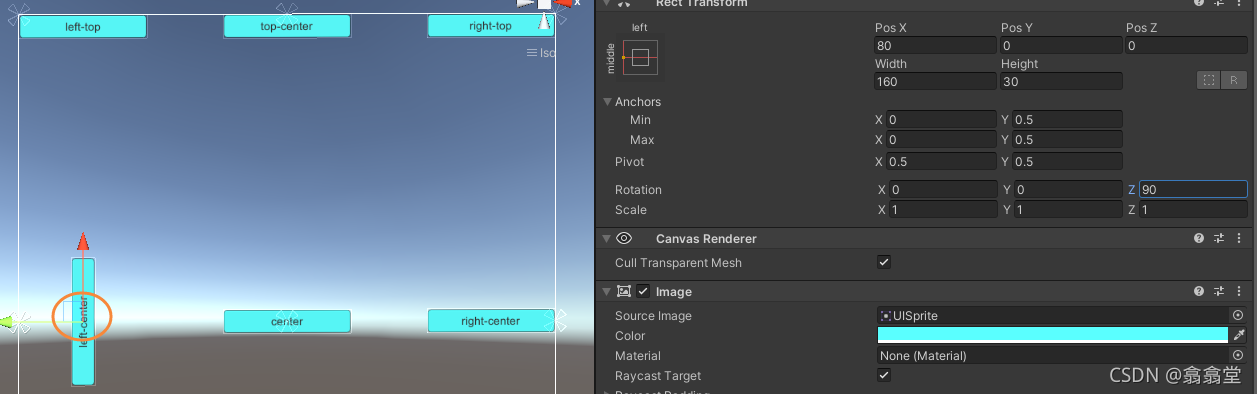Click Scale Y field
Screen dimensions: 1257x394
tap(1068, 210)
